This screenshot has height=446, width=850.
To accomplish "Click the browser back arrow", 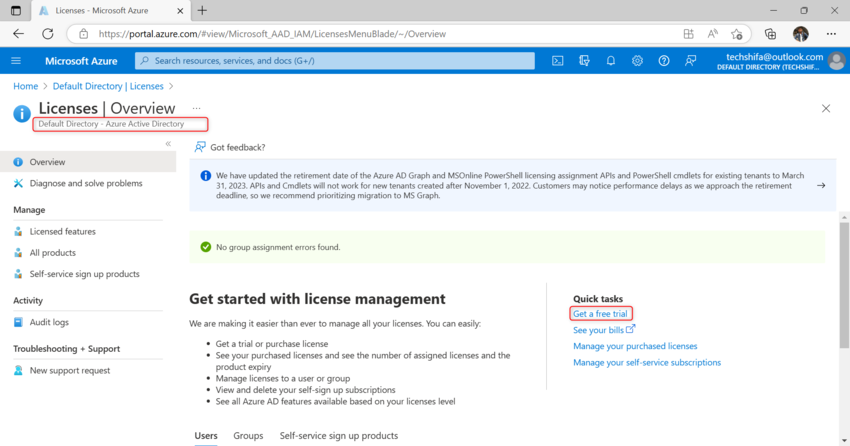I will tap(18, 34).
